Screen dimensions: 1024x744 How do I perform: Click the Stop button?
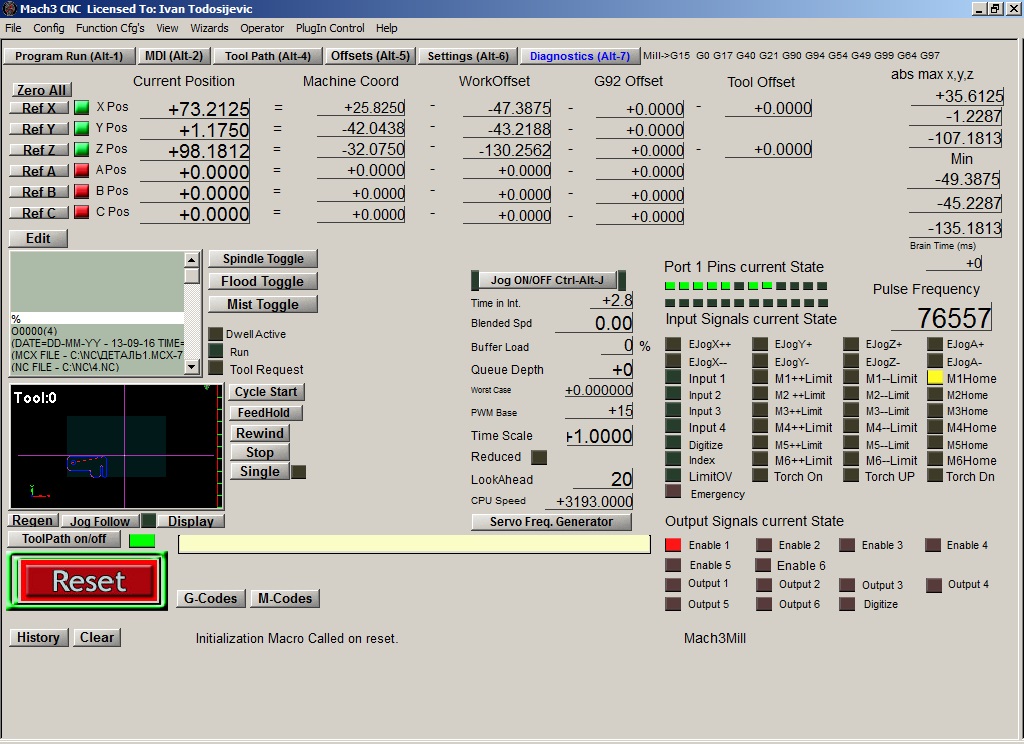tap(260, 453)
